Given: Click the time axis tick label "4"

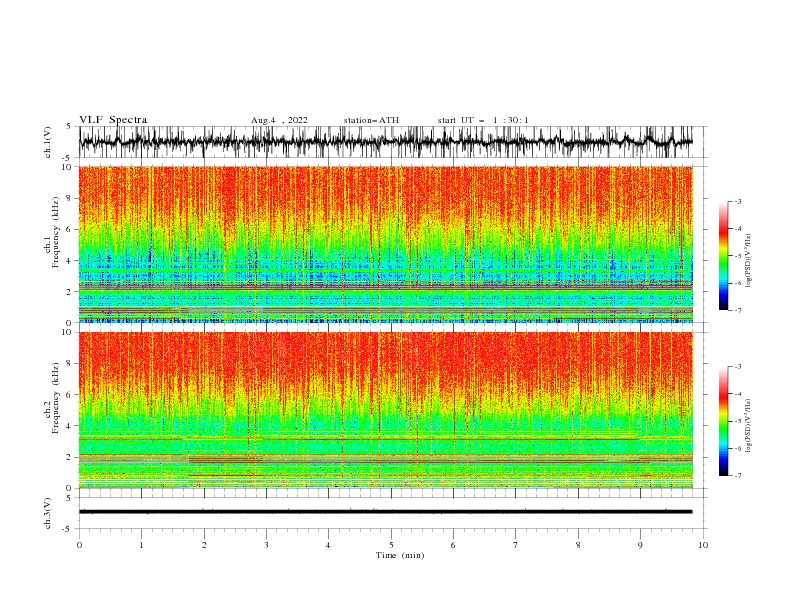Looking at the screenshot, I should 328,545.
